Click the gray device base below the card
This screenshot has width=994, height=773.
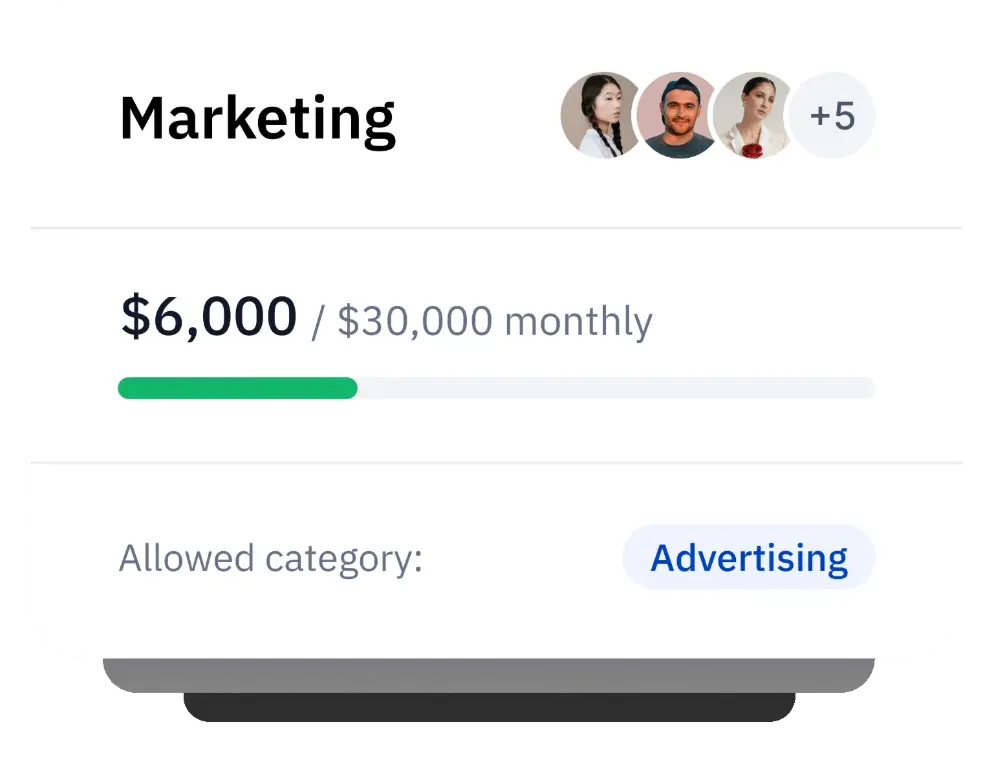click(x=489, y=675)
